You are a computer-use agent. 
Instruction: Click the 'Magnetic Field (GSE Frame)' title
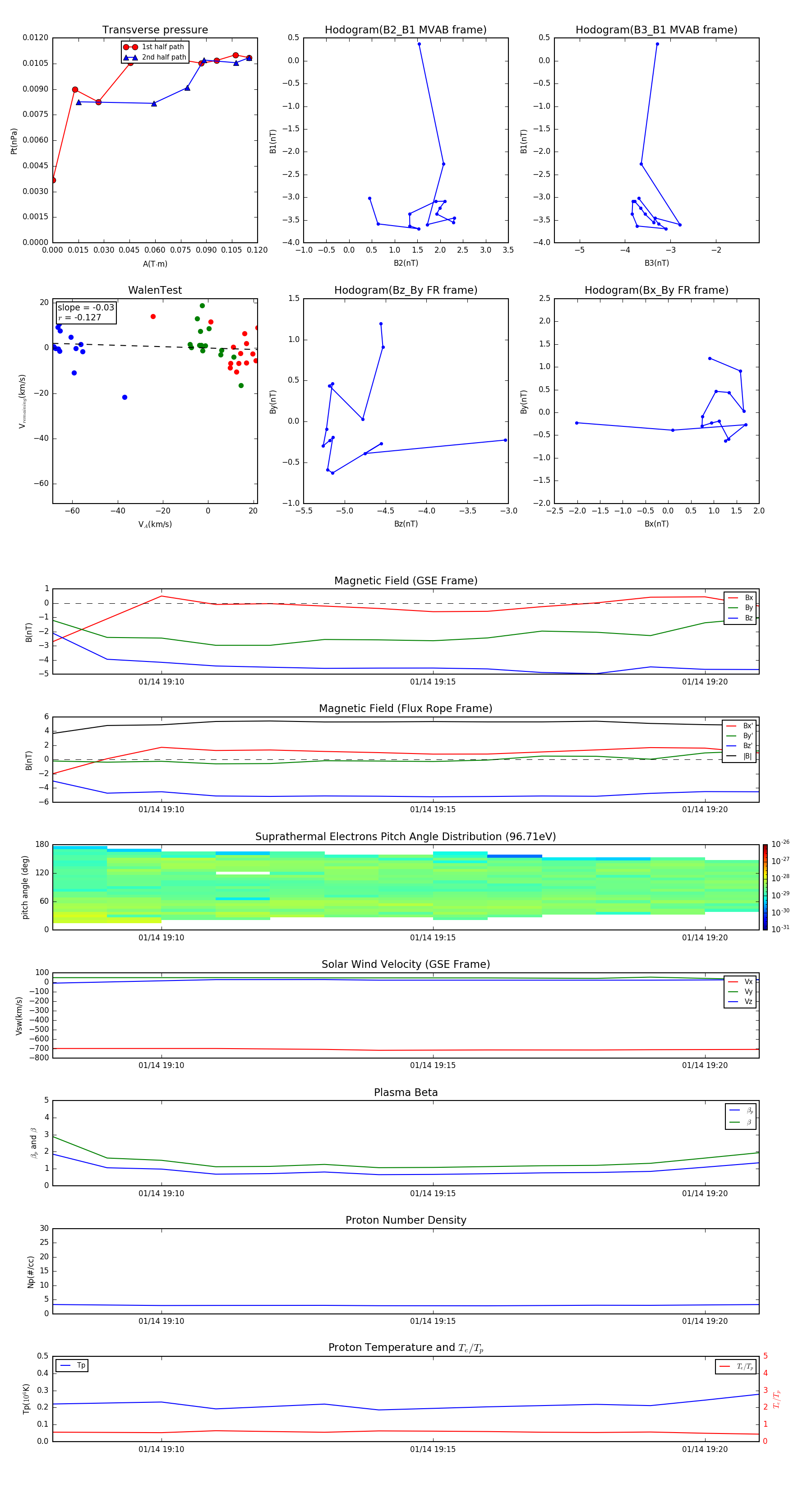point(406,581)
